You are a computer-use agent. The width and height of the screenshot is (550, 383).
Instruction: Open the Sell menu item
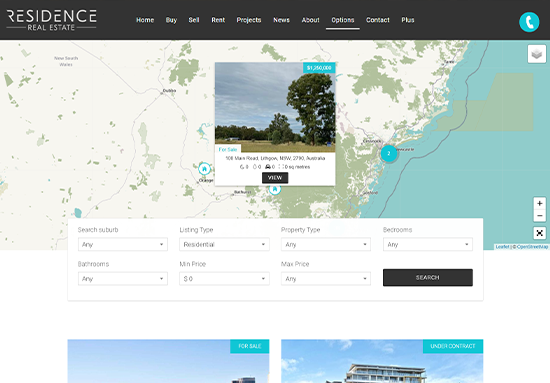point(194,20)
